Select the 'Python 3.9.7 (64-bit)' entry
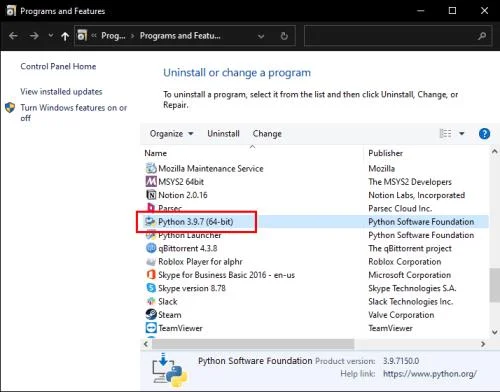Viewport: 500px width, 392px height. click(196, 222)
